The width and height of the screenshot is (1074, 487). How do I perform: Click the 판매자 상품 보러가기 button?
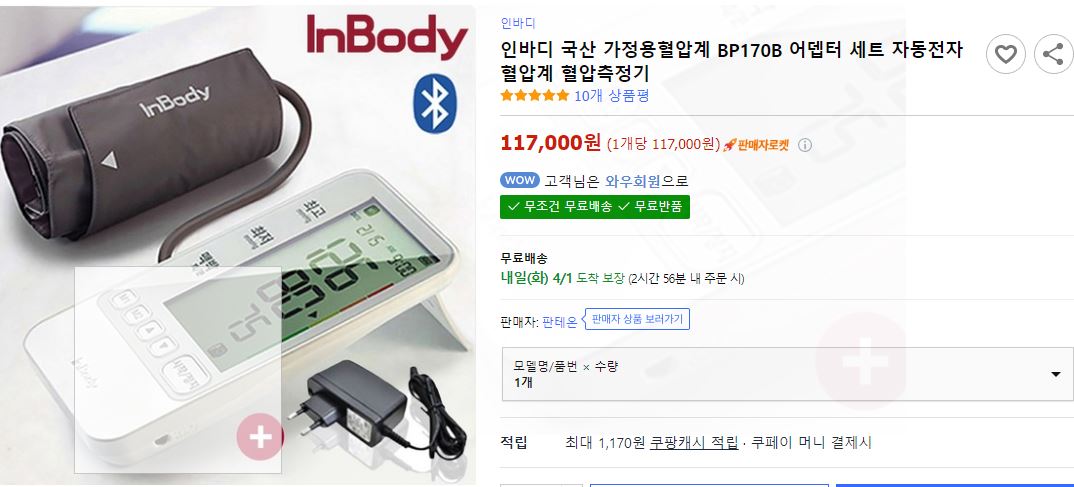(x=638, y=319)
